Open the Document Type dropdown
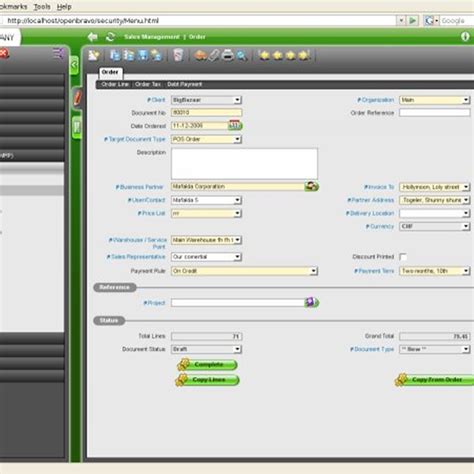 click(466, 349)
